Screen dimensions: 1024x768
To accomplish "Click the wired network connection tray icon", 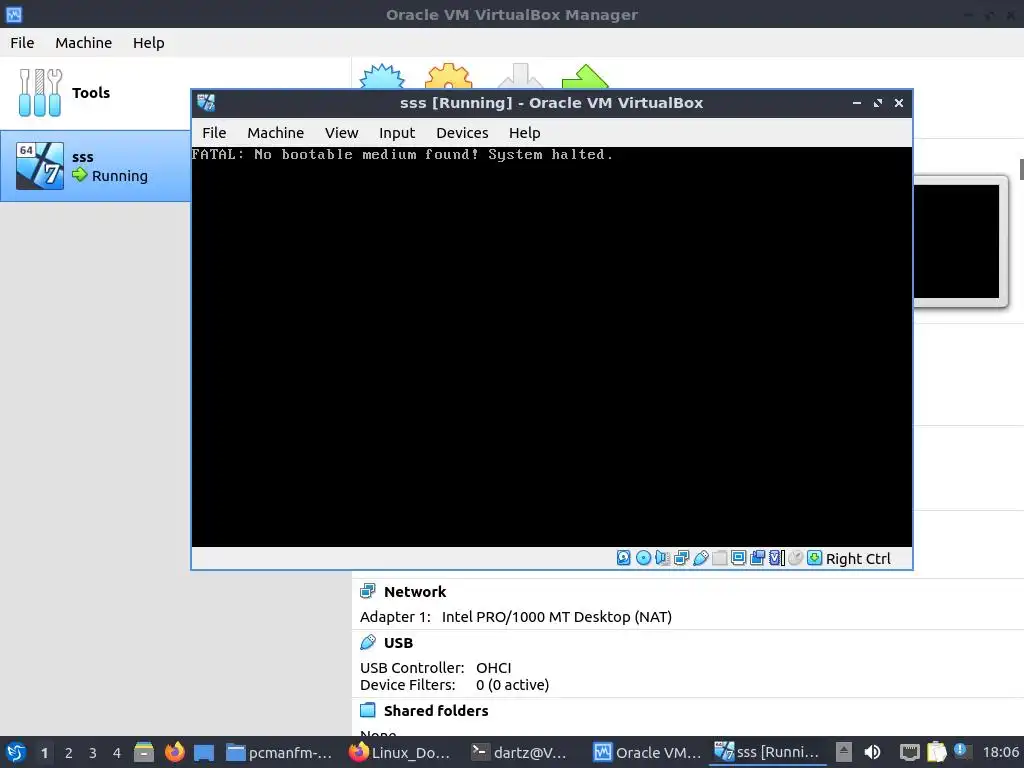I will 909,752.
